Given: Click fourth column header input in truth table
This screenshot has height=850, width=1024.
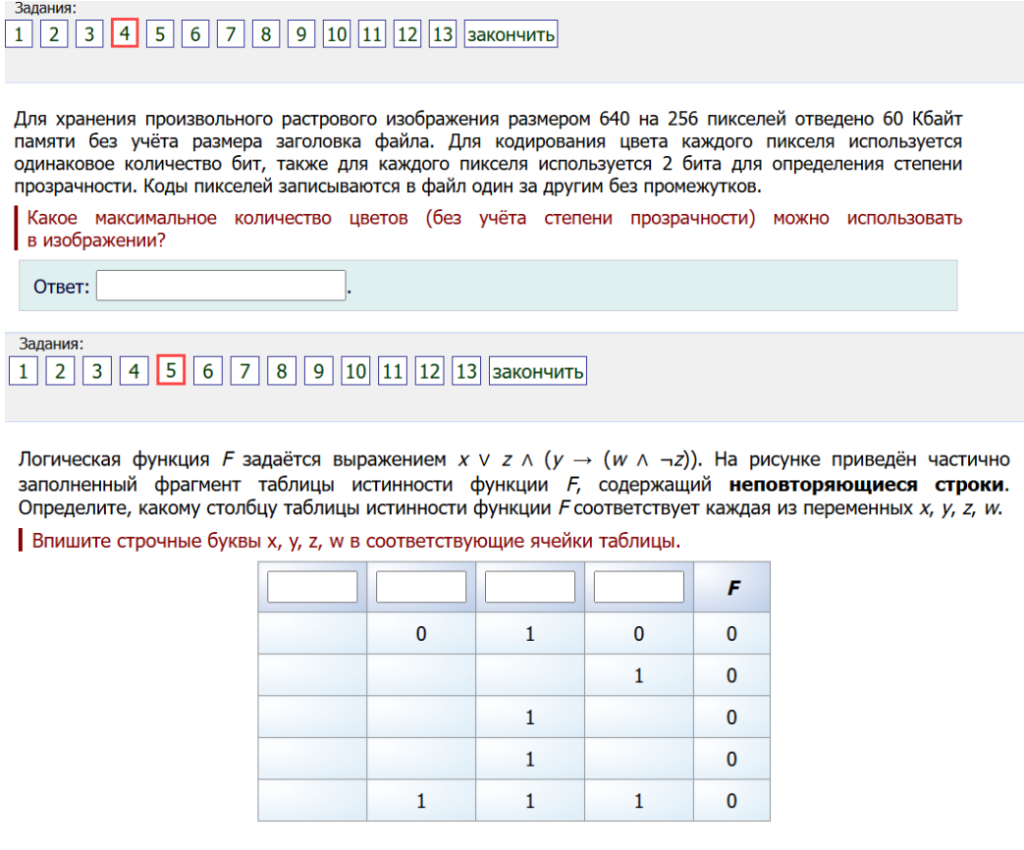Looking at the screenshot, I should [639, 587].
